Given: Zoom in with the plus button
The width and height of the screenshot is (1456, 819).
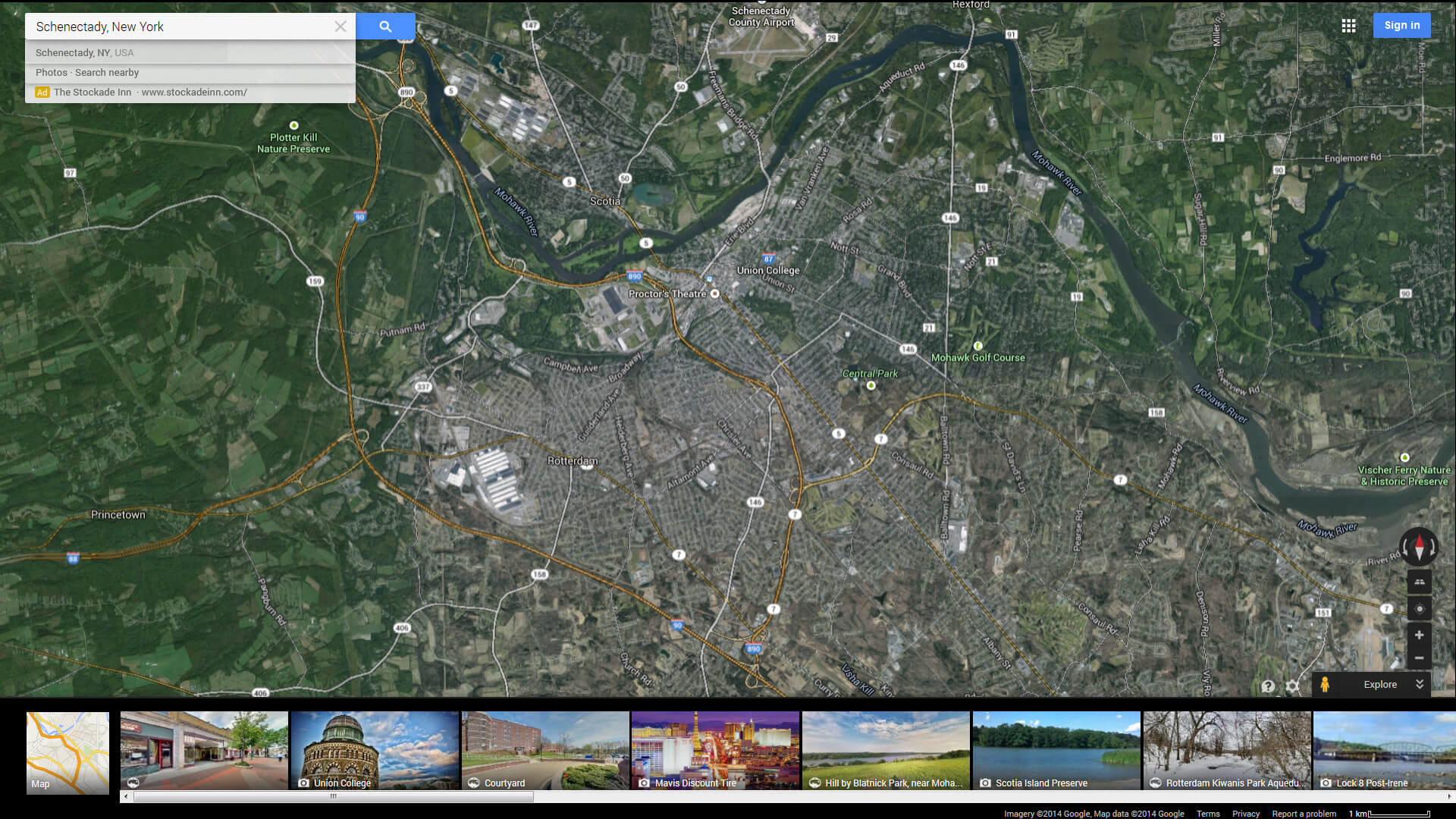Looking at the screenshot, I should [x=1419, y=635].
